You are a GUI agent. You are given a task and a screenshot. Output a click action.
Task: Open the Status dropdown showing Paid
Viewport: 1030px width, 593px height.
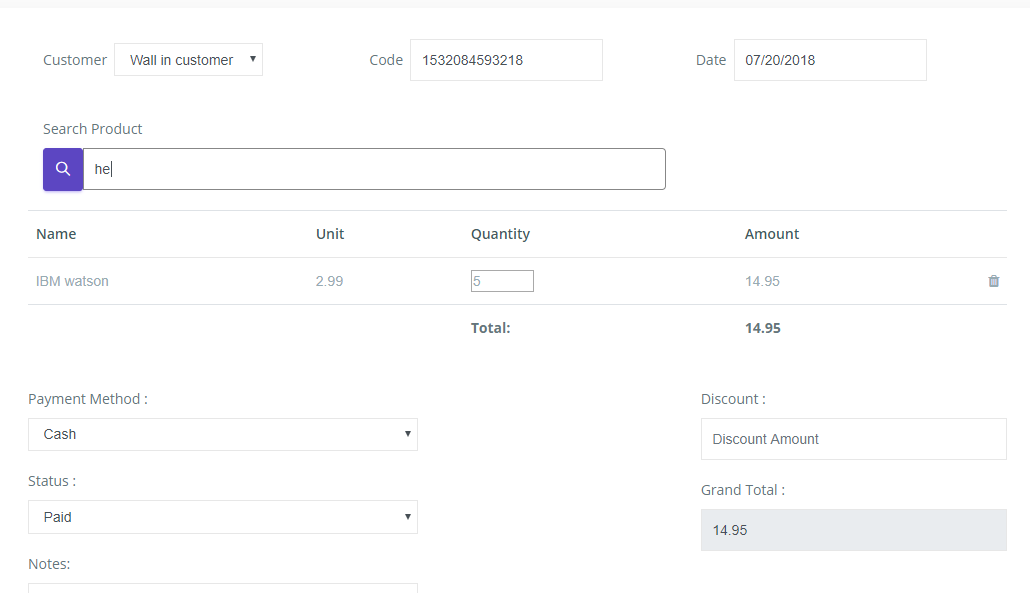[x=222, y=517]
